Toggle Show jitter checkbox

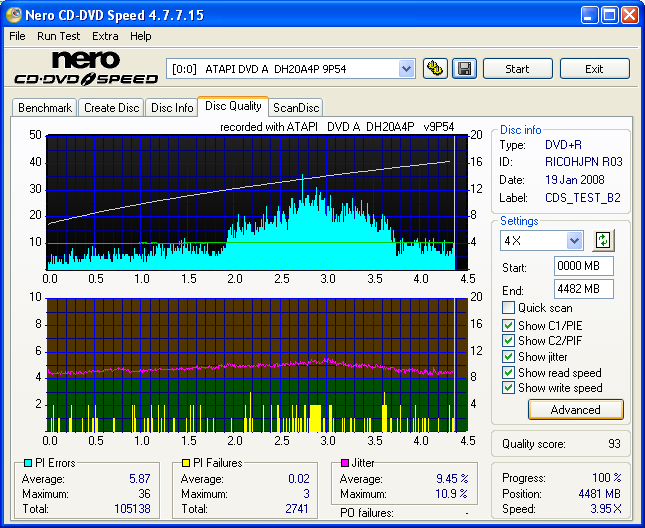[508, 357]
